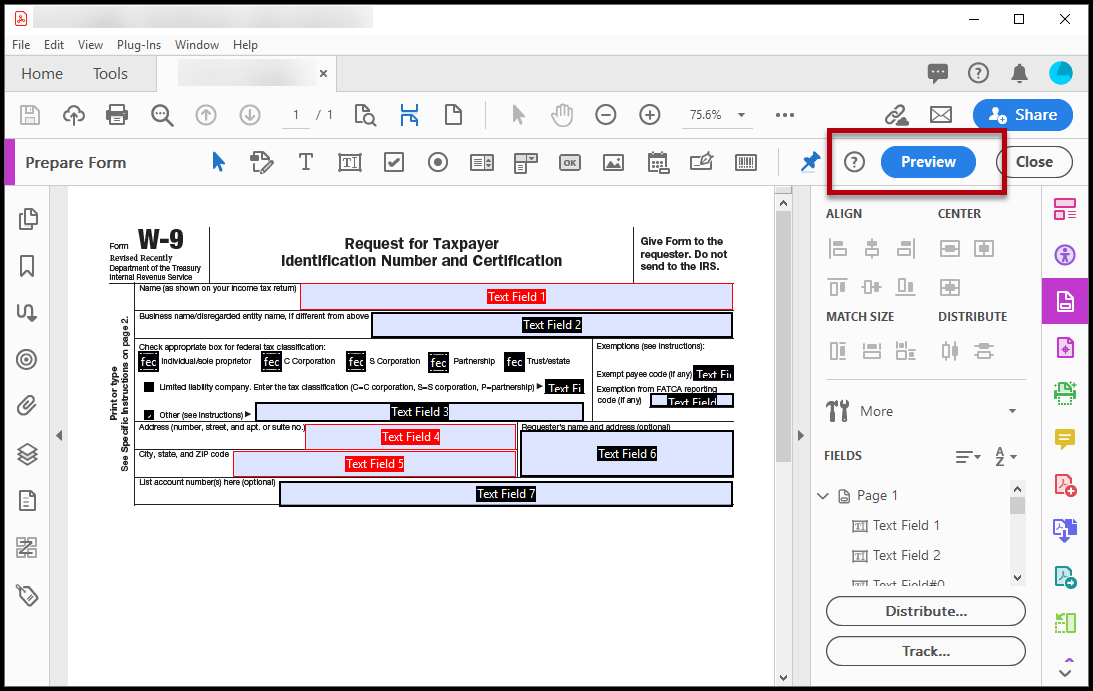Image resolution: width=1093 pixels, height=691 pixels.
Task: Switch to the Home tab
Action: (x=42, y=74)
